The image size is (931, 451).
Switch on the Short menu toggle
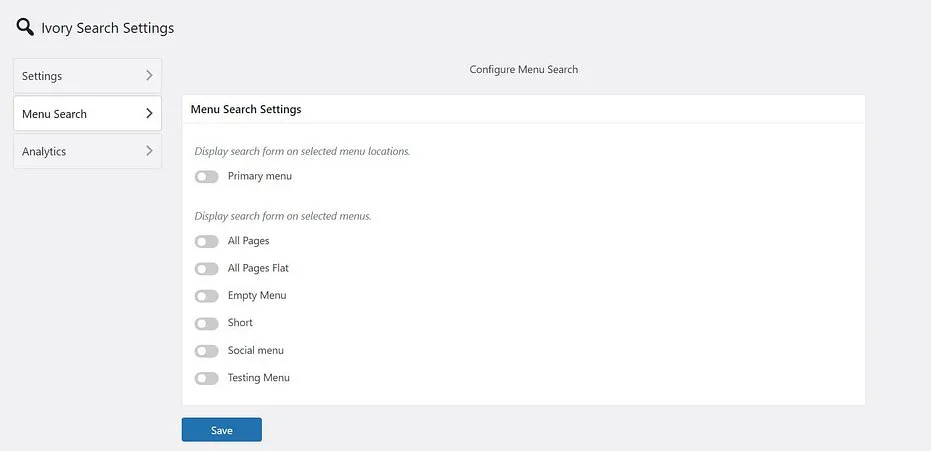coord(206,323)
